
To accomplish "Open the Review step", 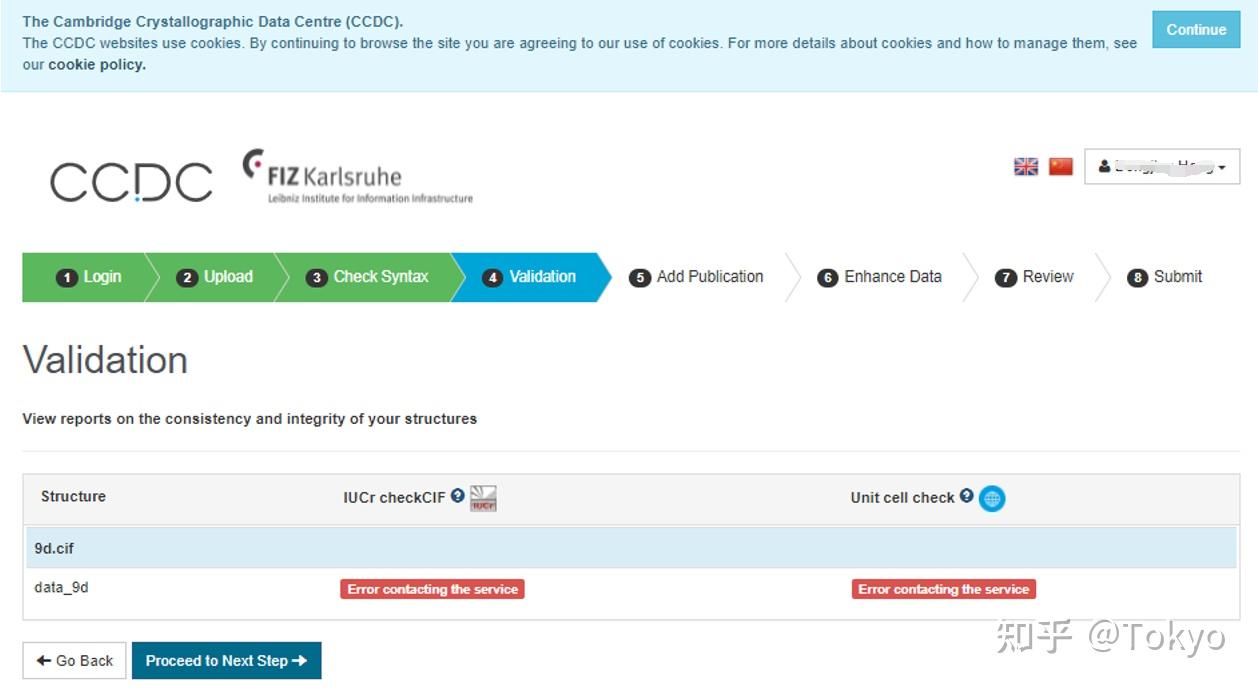I will pyautogui.click(x=1034, y=277).
